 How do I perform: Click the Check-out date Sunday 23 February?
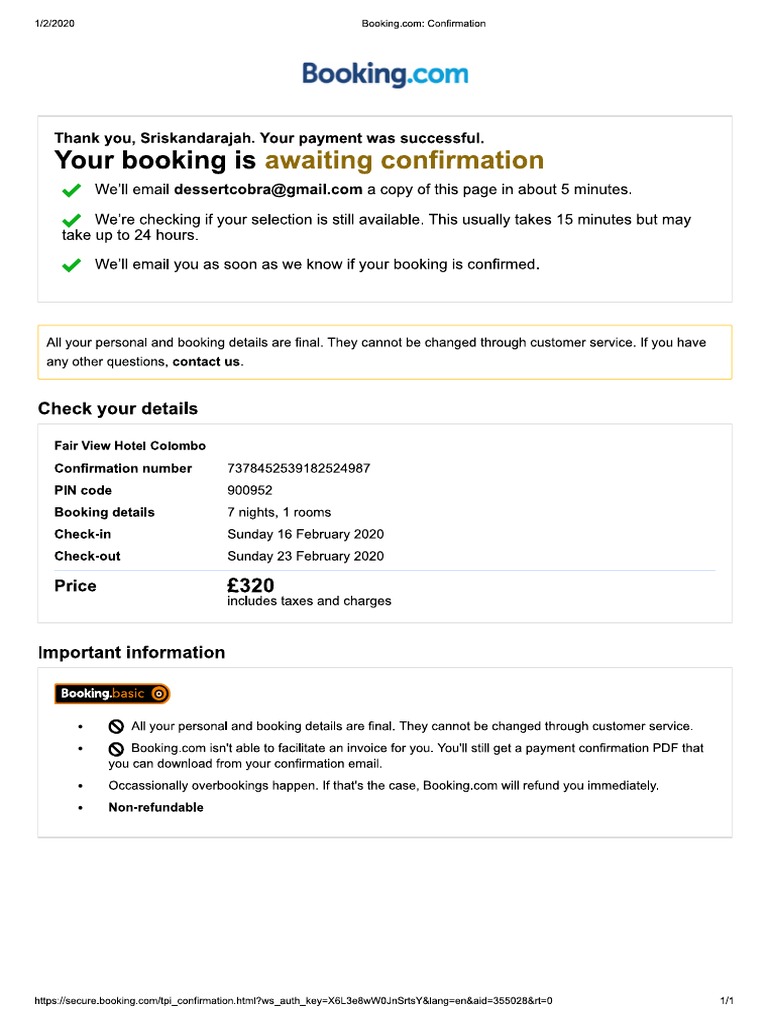click(305, 556)
